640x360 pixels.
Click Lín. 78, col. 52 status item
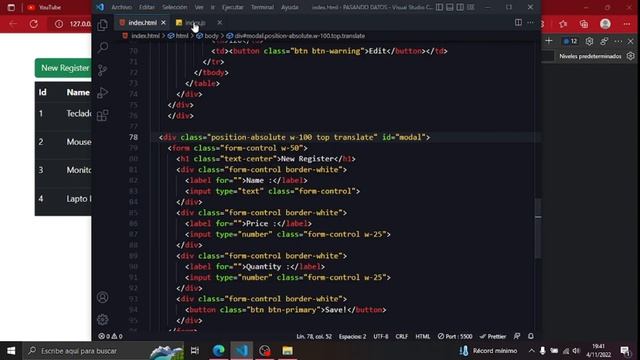point(314,336)
